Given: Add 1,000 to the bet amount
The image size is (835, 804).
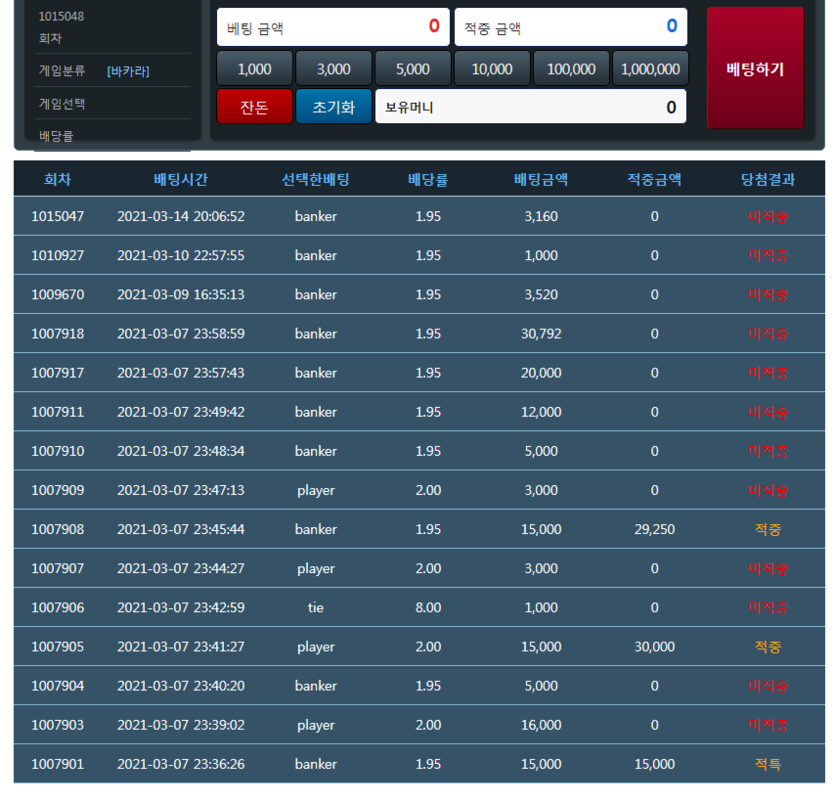Looking at the screenshot, I should (255, 69).
